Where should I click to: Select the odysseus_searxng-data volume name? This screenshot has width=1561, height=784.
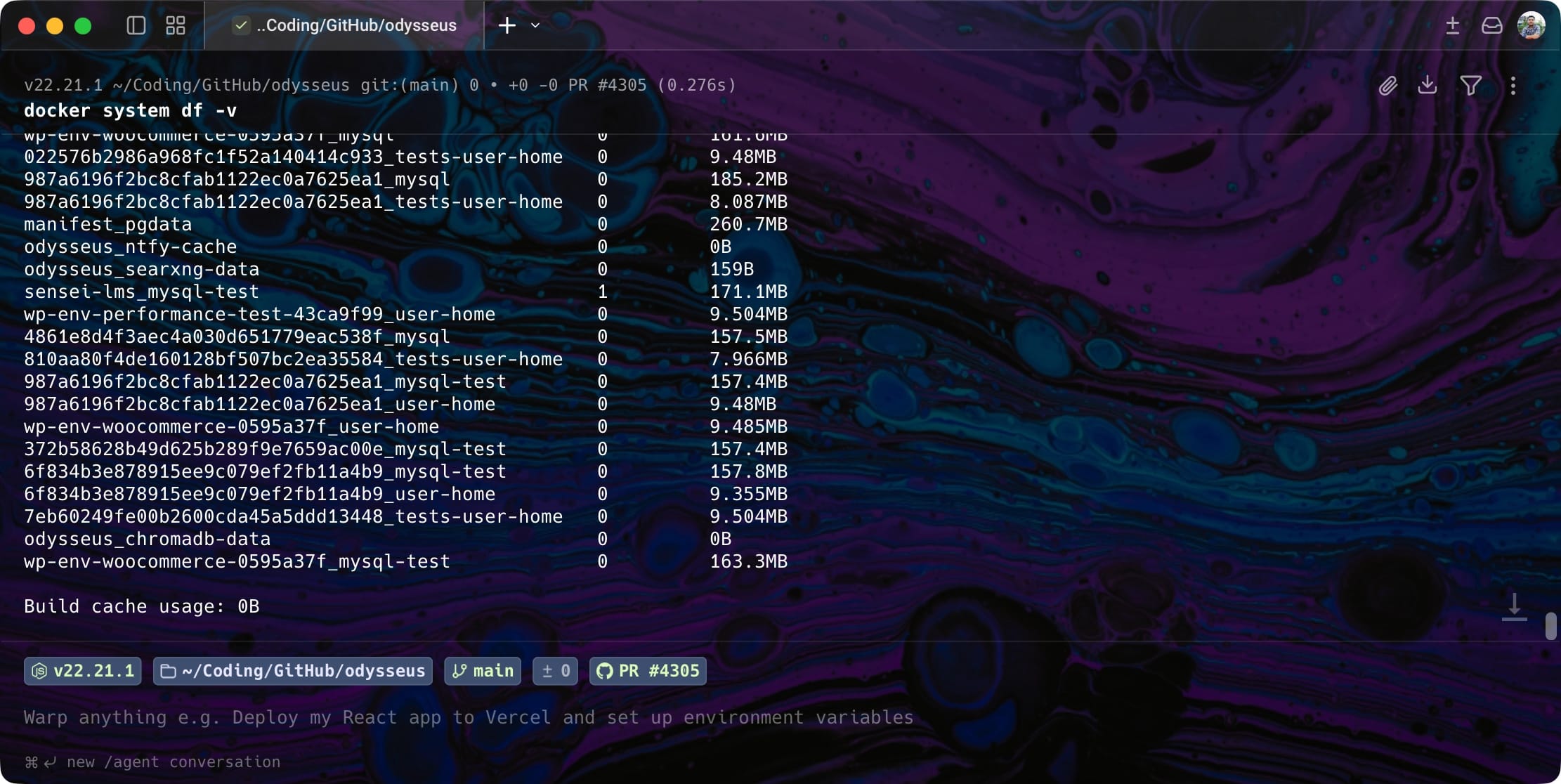click(142, 270)
